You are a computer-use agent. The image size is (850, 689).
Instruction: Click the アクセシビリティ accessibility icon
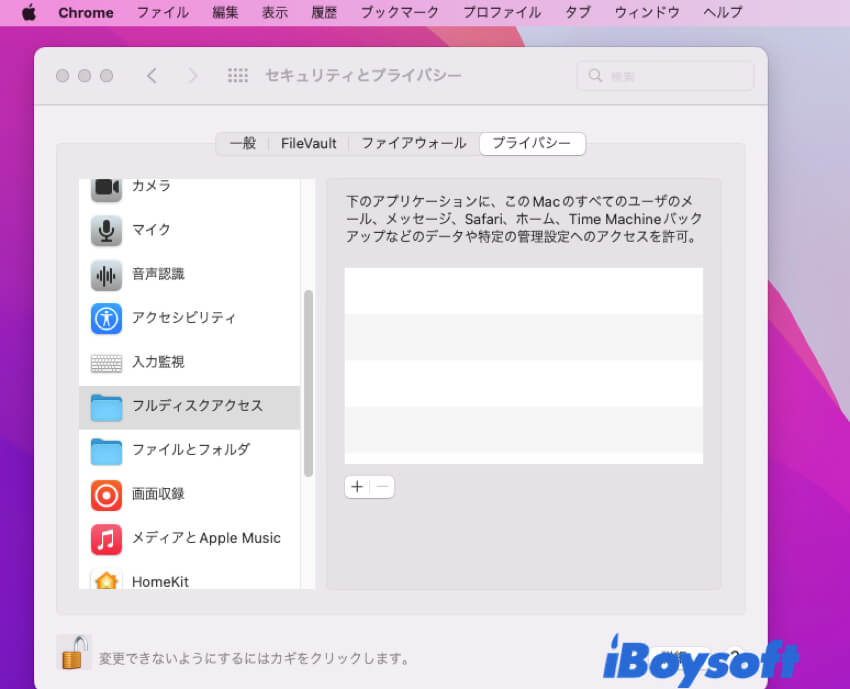tap(106, 319)
